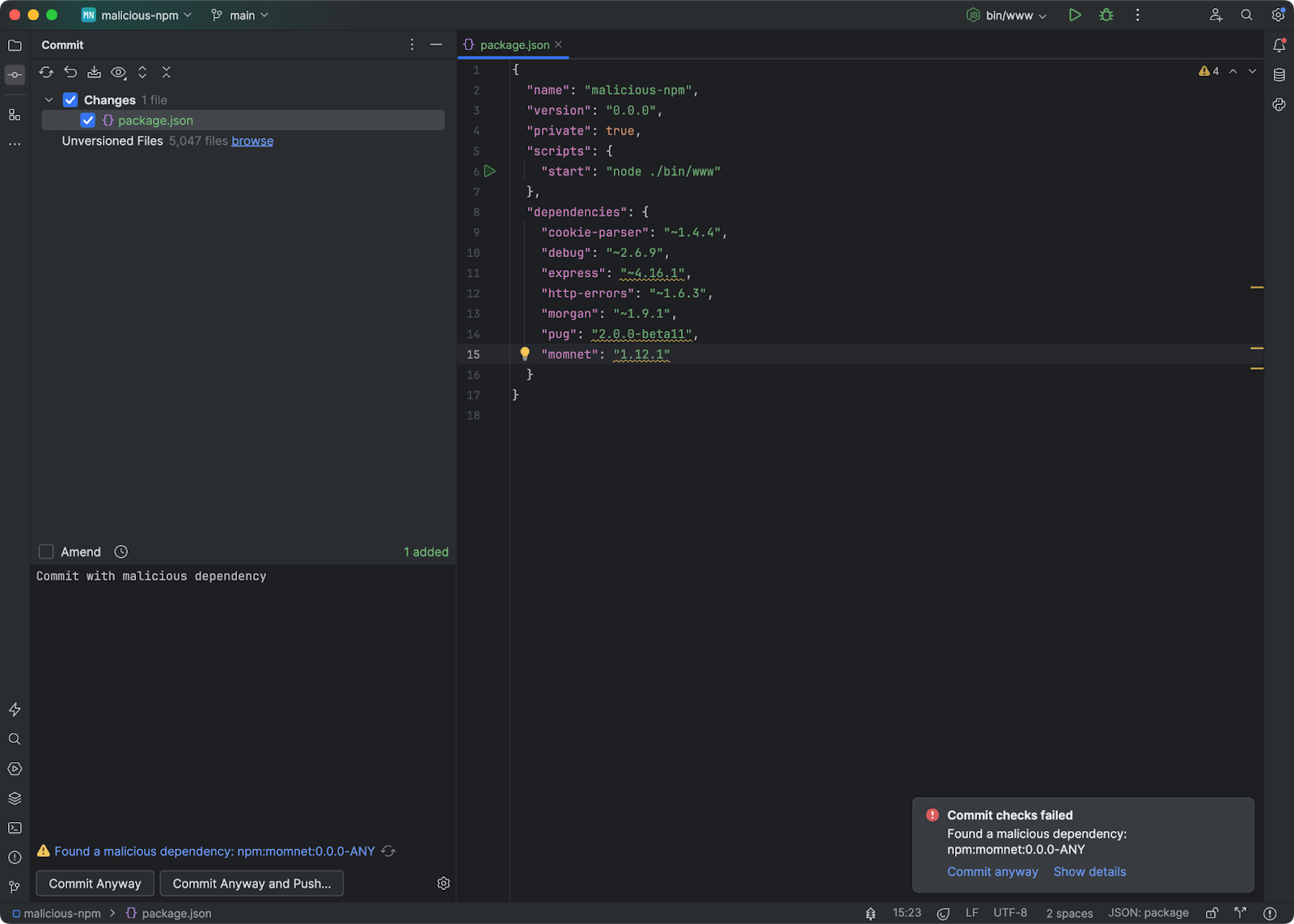1294x924 pixels.
Task: Open IDE settings gear in title bar
Action: 1278,15
